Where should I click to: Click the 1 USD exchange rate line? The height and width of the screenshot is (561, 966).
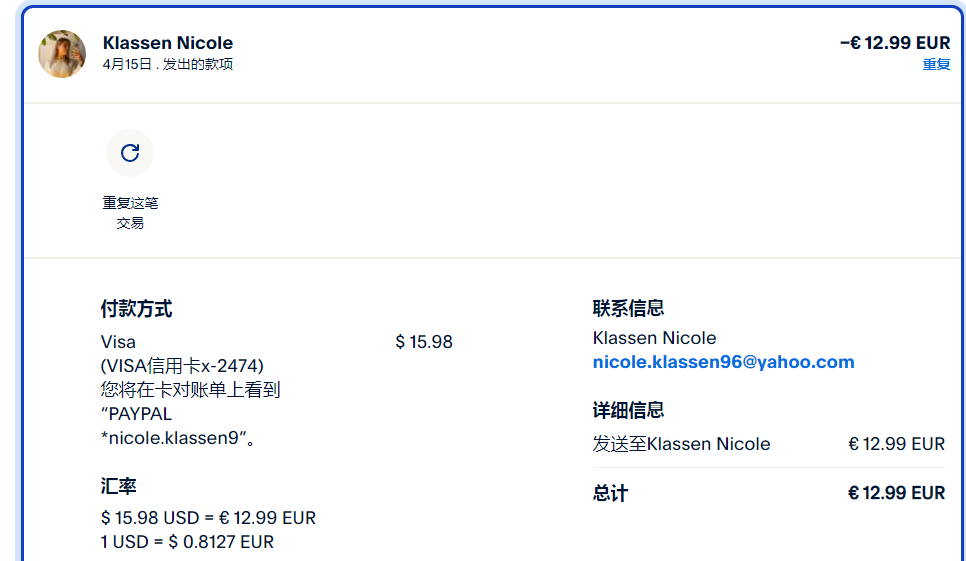187,542
